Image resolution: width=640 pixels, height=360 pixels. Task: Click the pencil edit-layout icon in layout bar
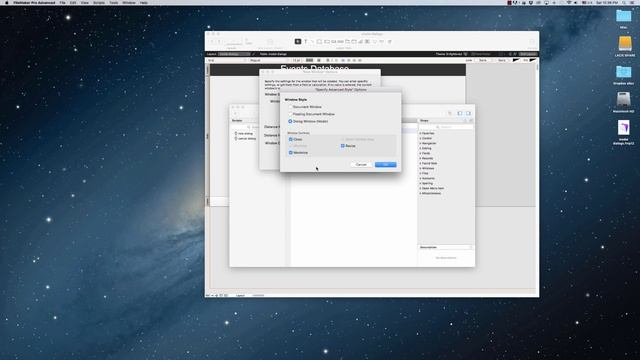point(253,54)
